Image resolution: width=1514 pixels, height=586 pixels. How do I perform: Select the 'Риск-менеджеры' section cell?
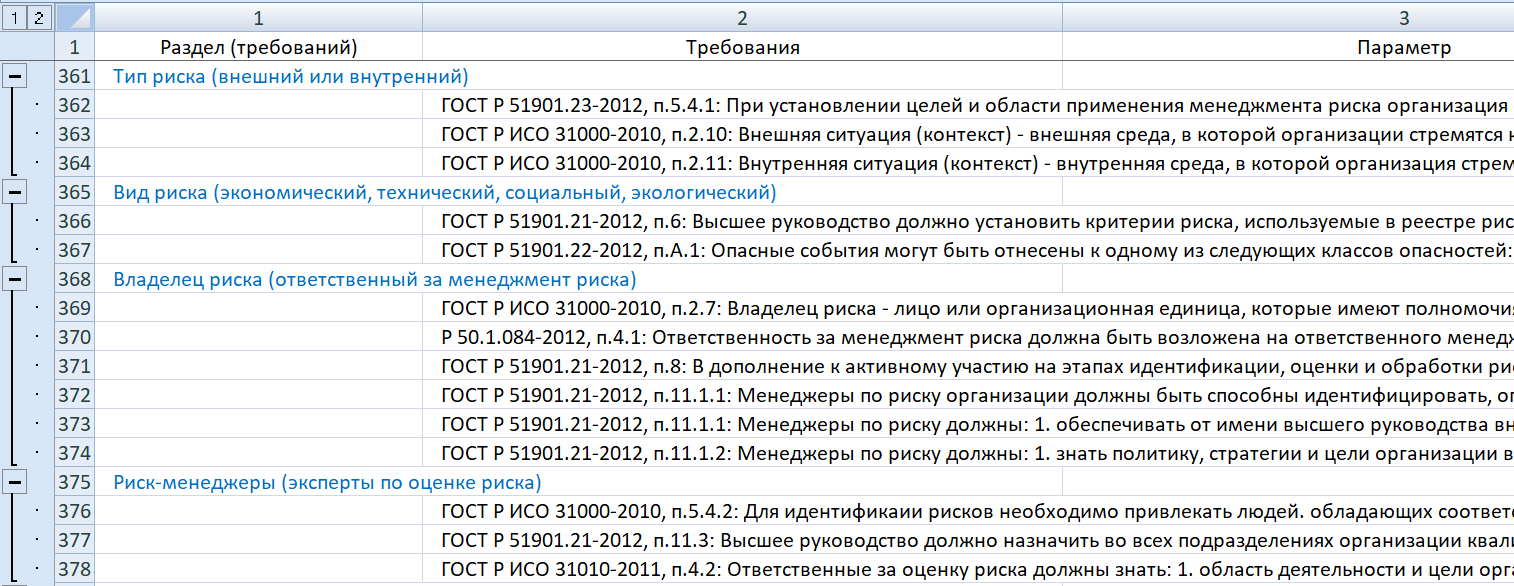click(327, 482)
